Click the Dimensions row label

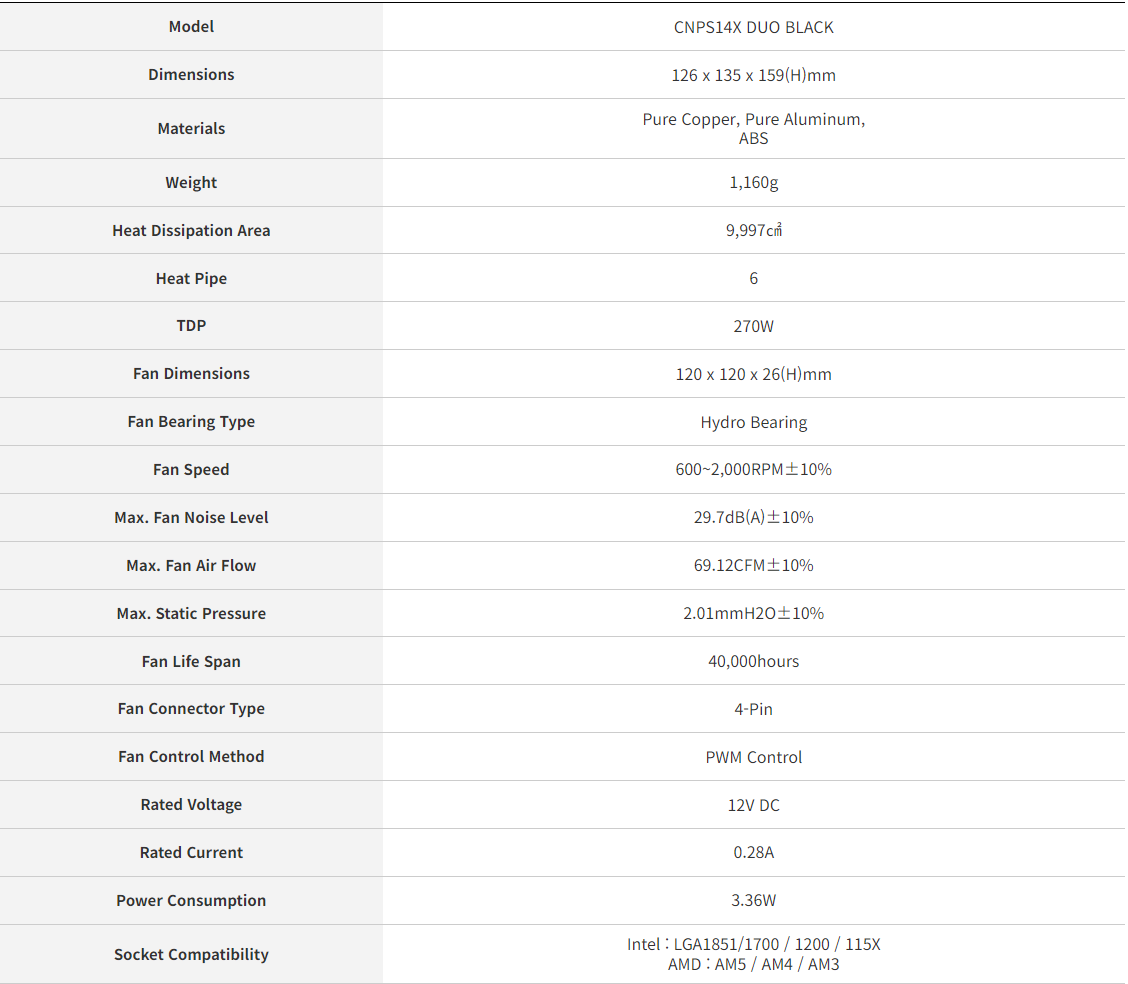[x=191, y=75]
